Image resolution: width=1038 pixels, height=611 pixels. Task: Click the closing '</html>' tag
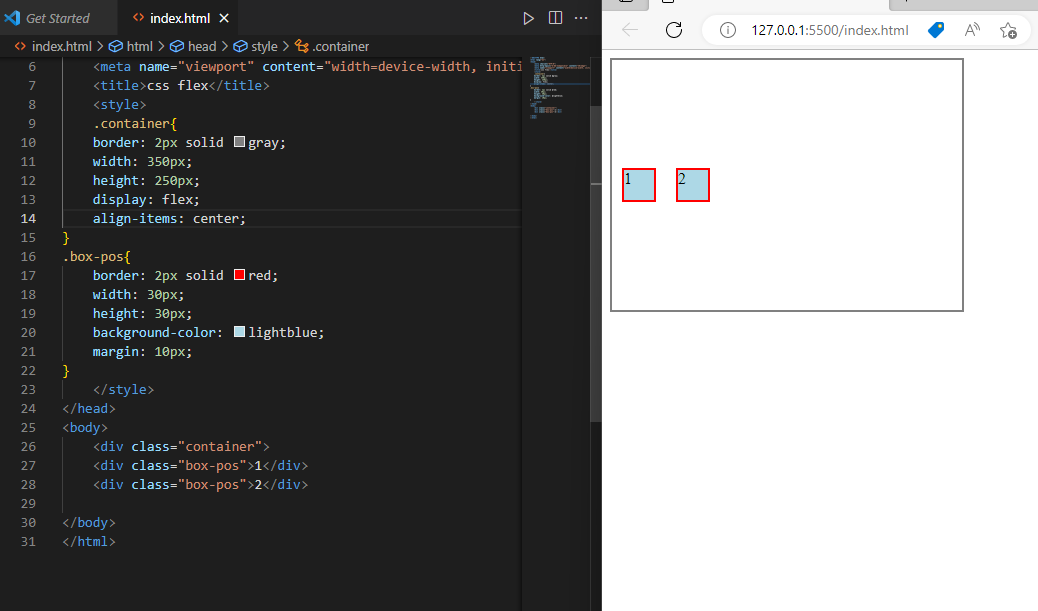(x=89, y=541)
